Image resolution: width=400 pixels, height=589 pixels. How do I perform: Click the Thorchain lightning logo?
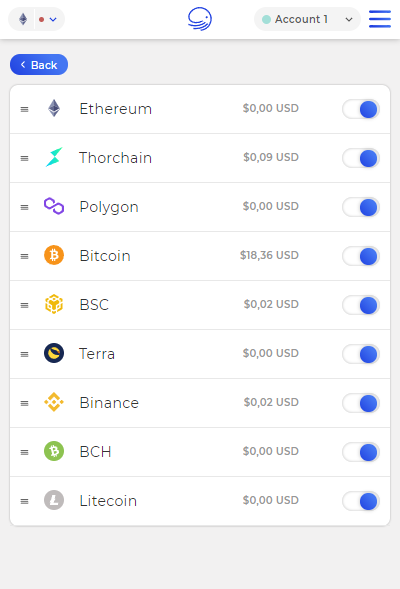point(54,157)
